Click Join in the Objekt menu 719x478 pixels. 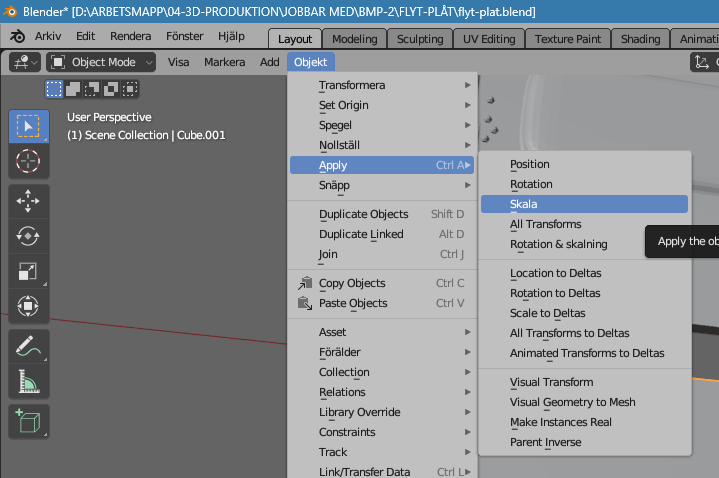point(382,254)
